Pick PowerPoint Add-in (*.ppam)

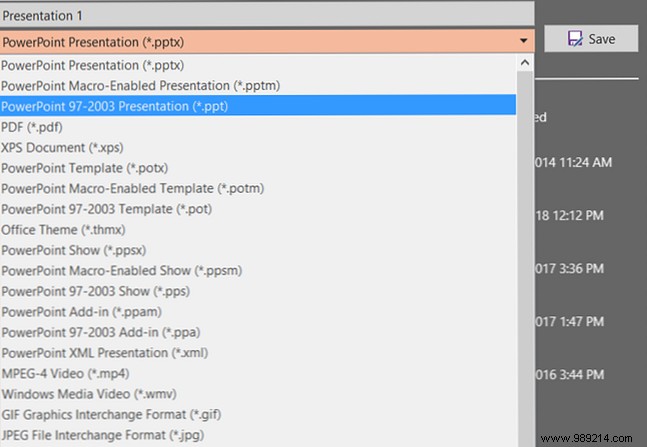[258, 312]
